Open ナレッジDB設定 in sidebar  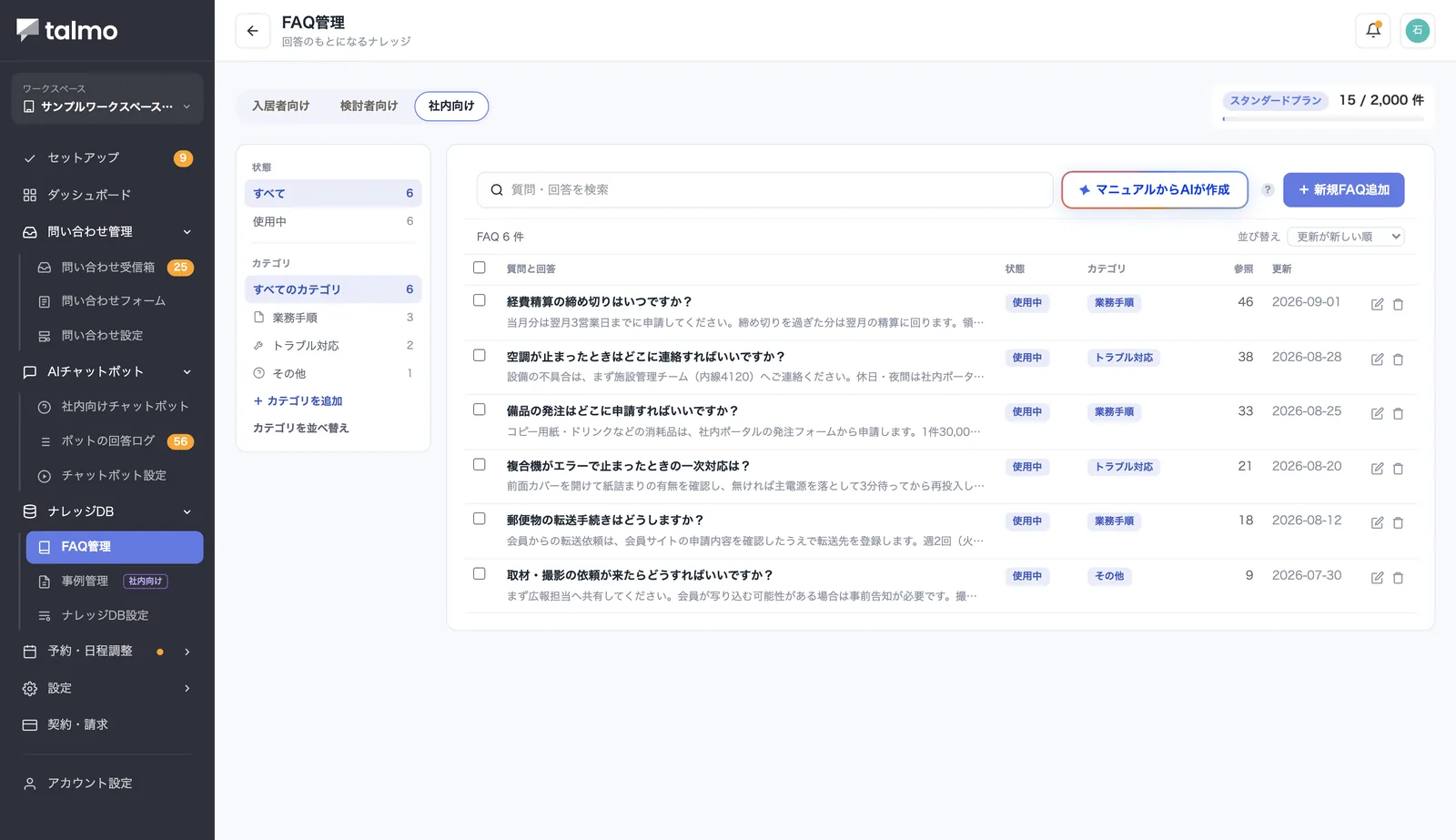(x=114, y=615)
